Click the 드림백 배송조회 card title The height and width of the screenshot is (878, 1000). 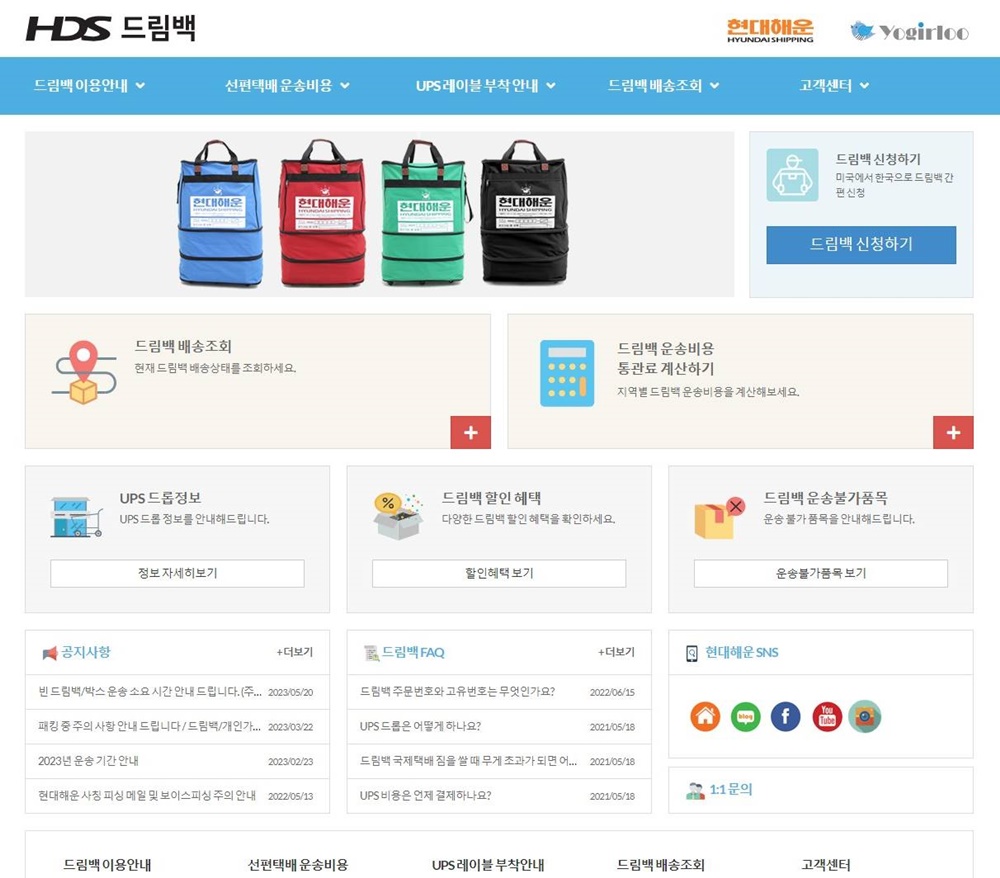183,346
